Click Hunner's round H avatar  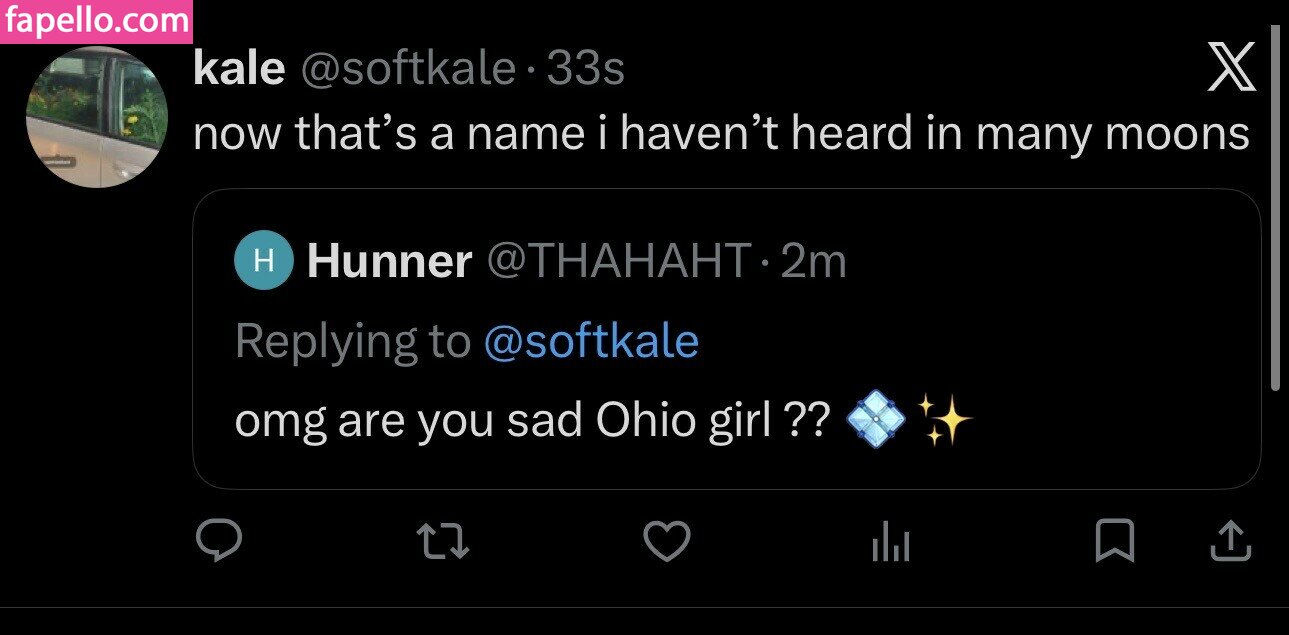263,261
